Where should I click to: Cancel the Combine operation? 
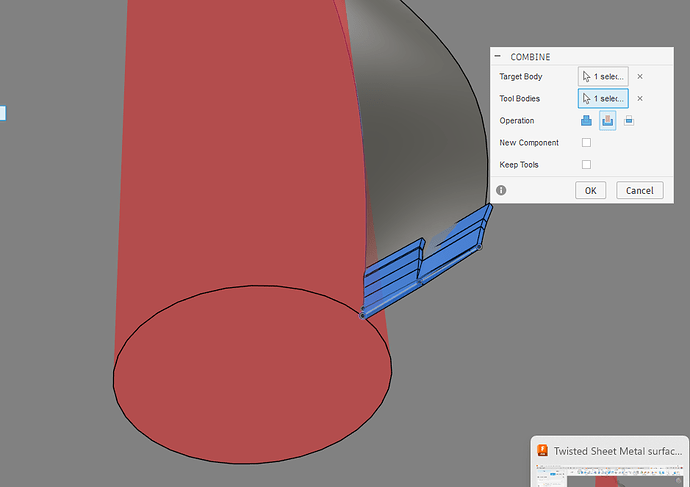(x=639, y=190)
